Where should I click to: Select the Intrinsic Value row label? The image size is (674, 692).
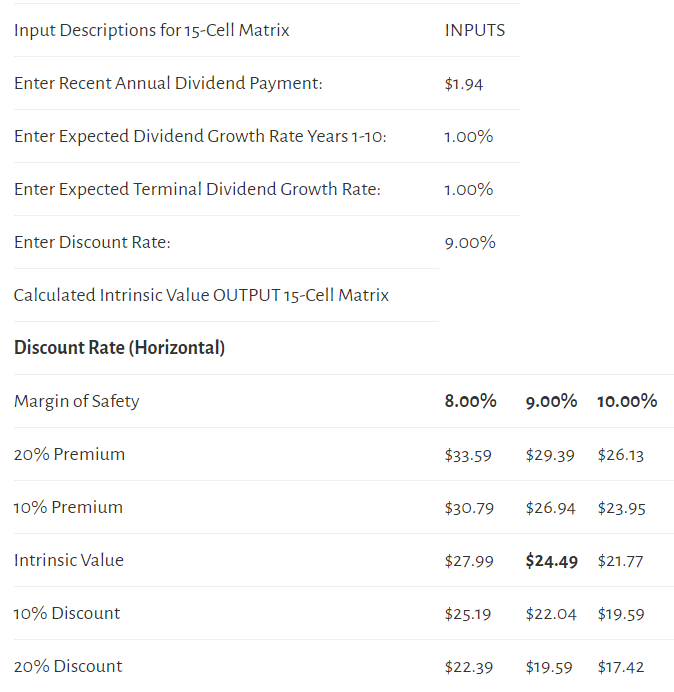tap(68, 560)
